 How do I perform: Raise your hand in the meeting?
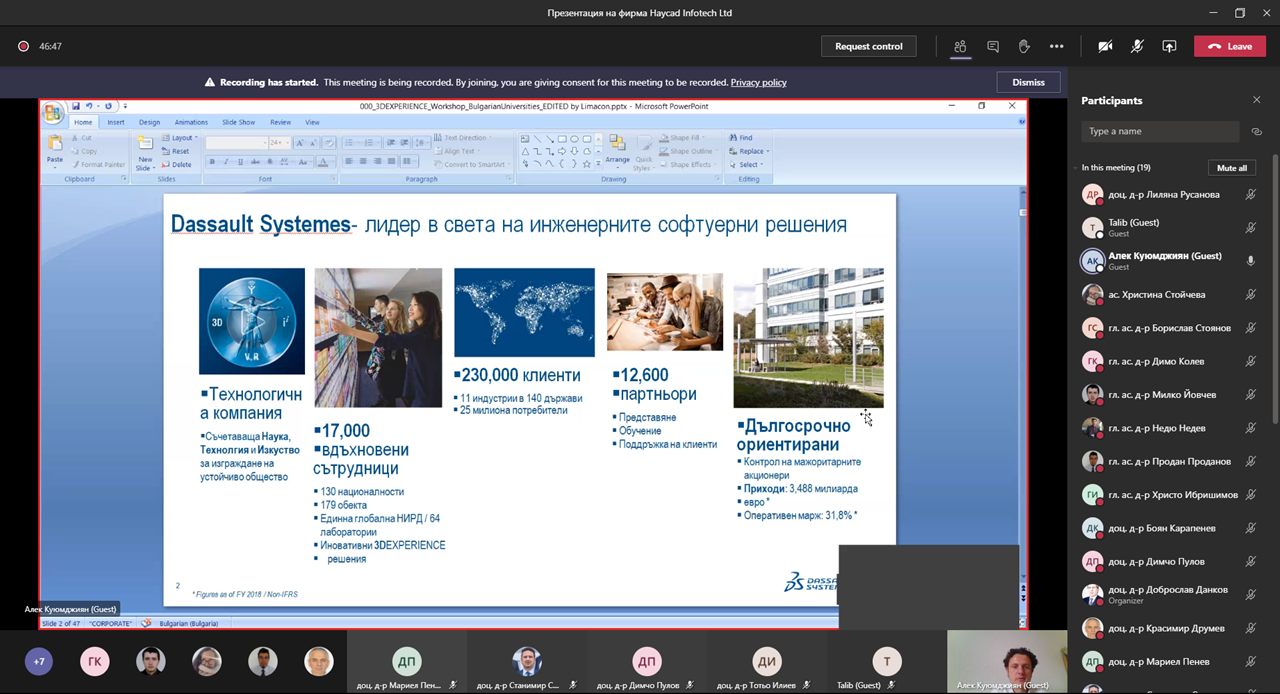coord(1025,46)
